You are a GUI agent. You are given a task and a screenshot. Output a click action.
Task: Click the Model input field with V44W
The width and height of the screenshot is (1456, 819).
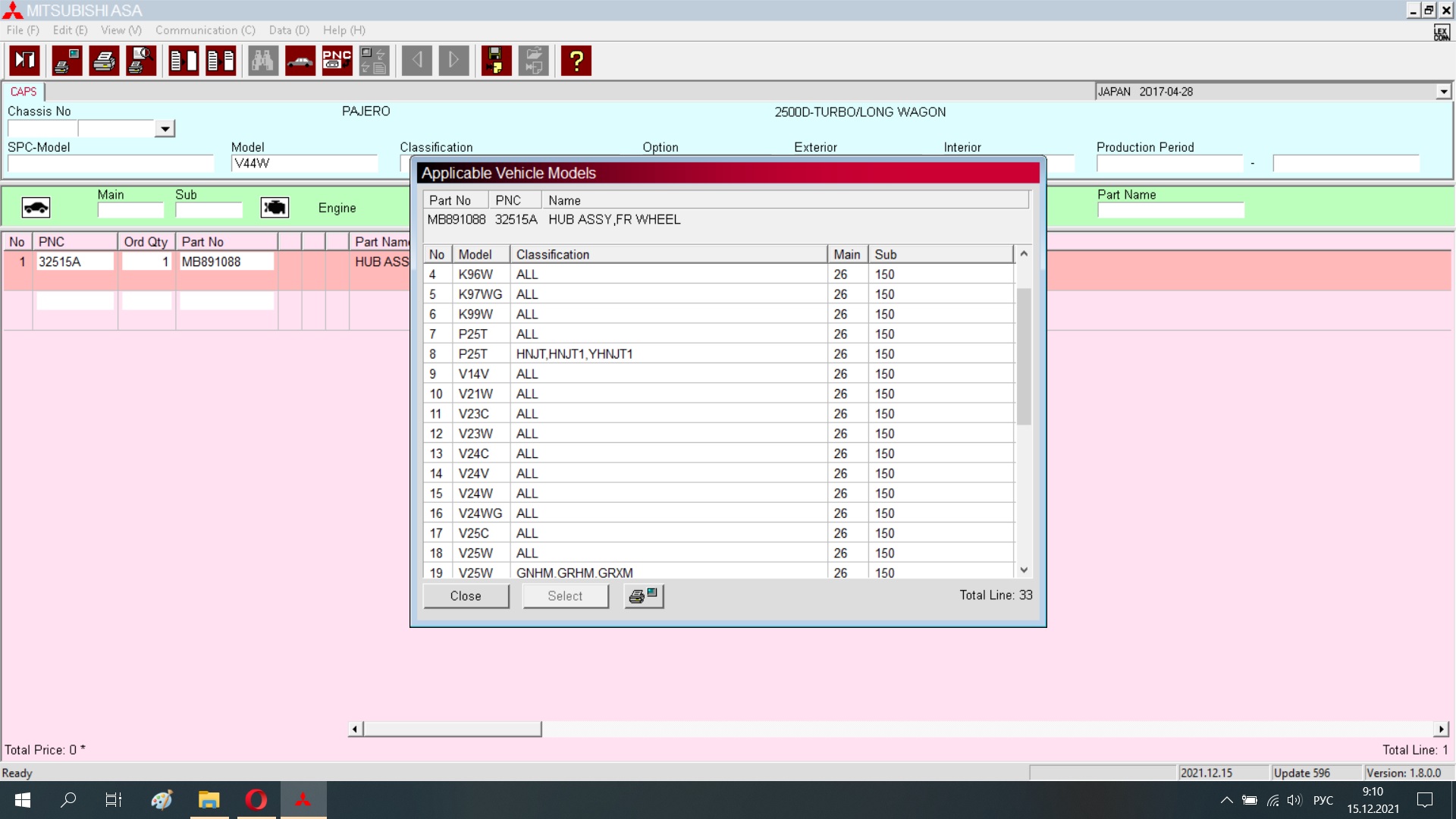(303, 164)
